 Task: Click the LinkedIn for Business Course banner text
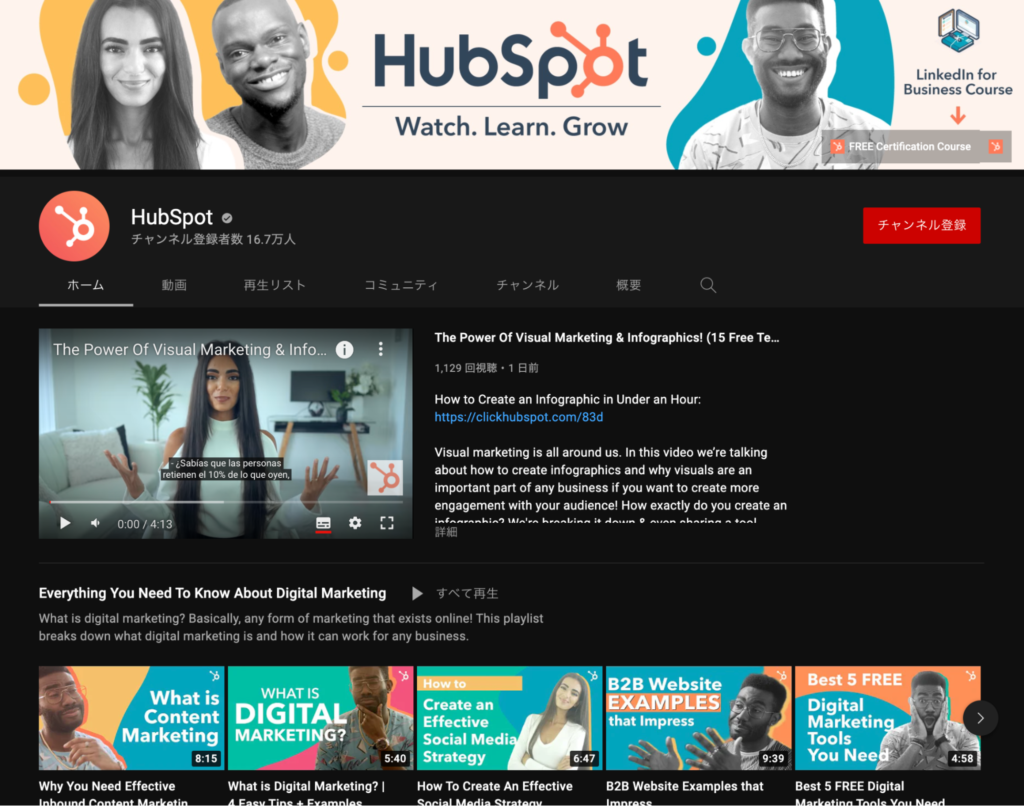click(x=958, y=82)
